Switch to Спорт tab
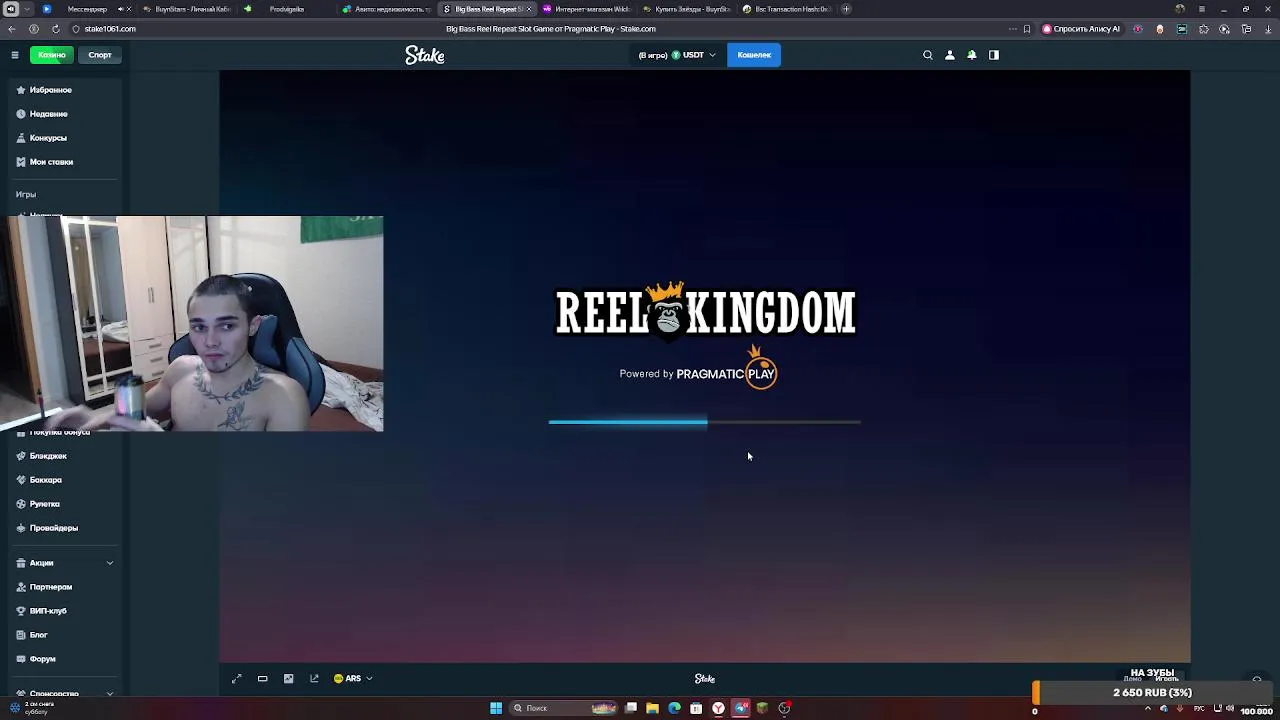This screenshot has height=720, width=1280. coord(100,55)
